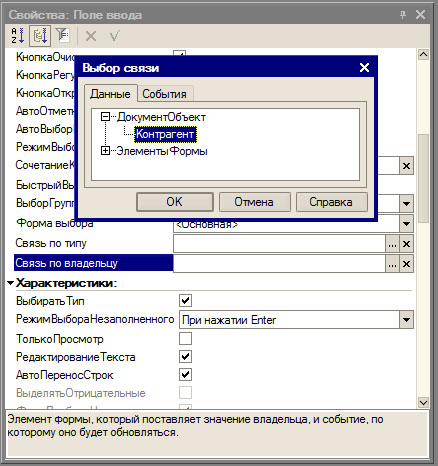Click the properties list scroll-up arrow

(x=423, y=54)
